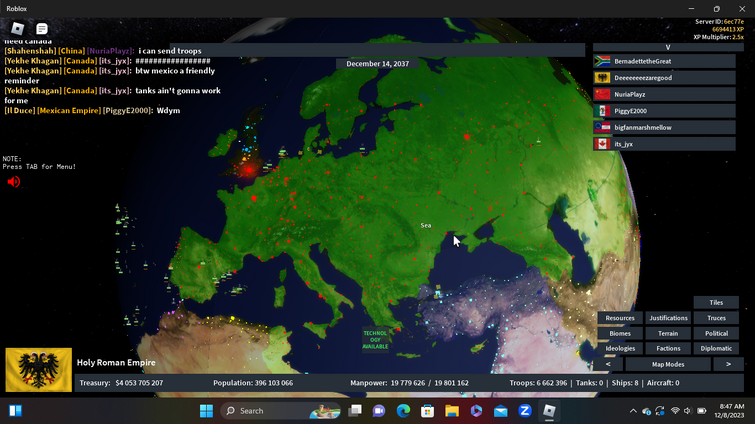Click the Holy Roman Empire country name
Viewport: 755px width, 424px height.
116,362
